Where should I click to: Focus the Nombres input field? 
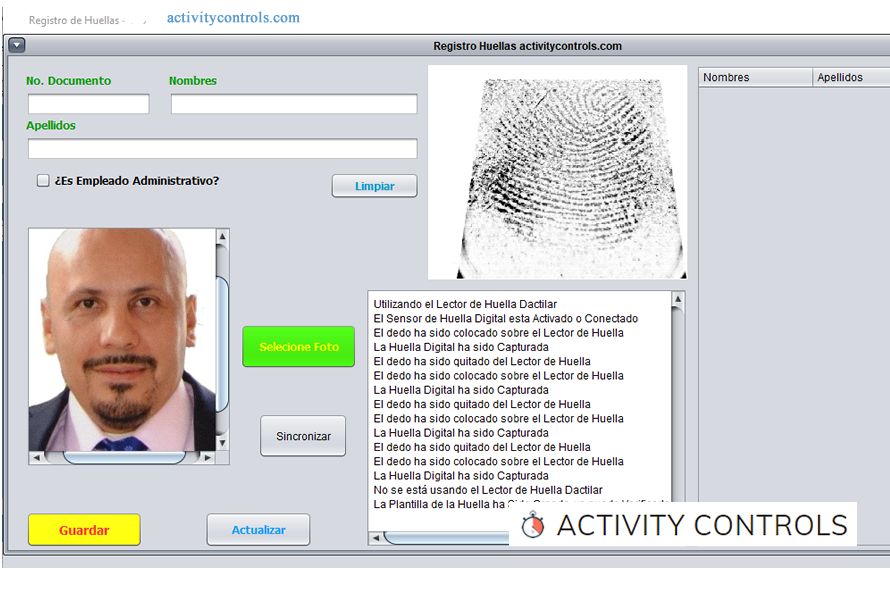coord(294,104)
